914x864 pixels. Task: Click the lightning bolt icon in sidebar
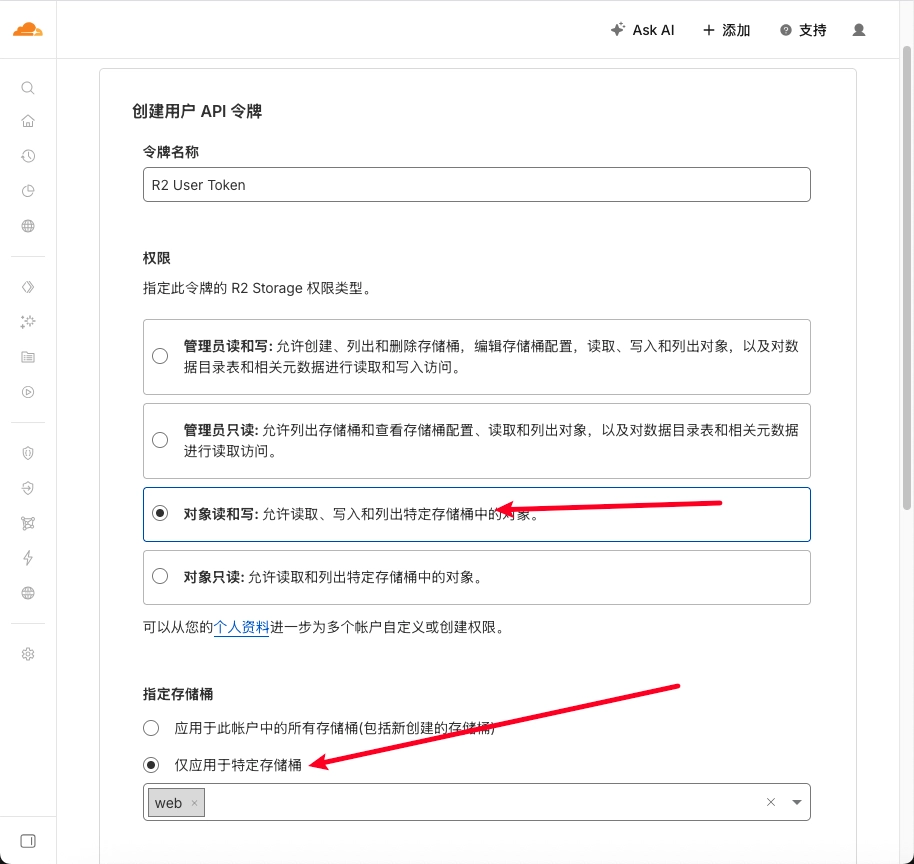point(28,558)
